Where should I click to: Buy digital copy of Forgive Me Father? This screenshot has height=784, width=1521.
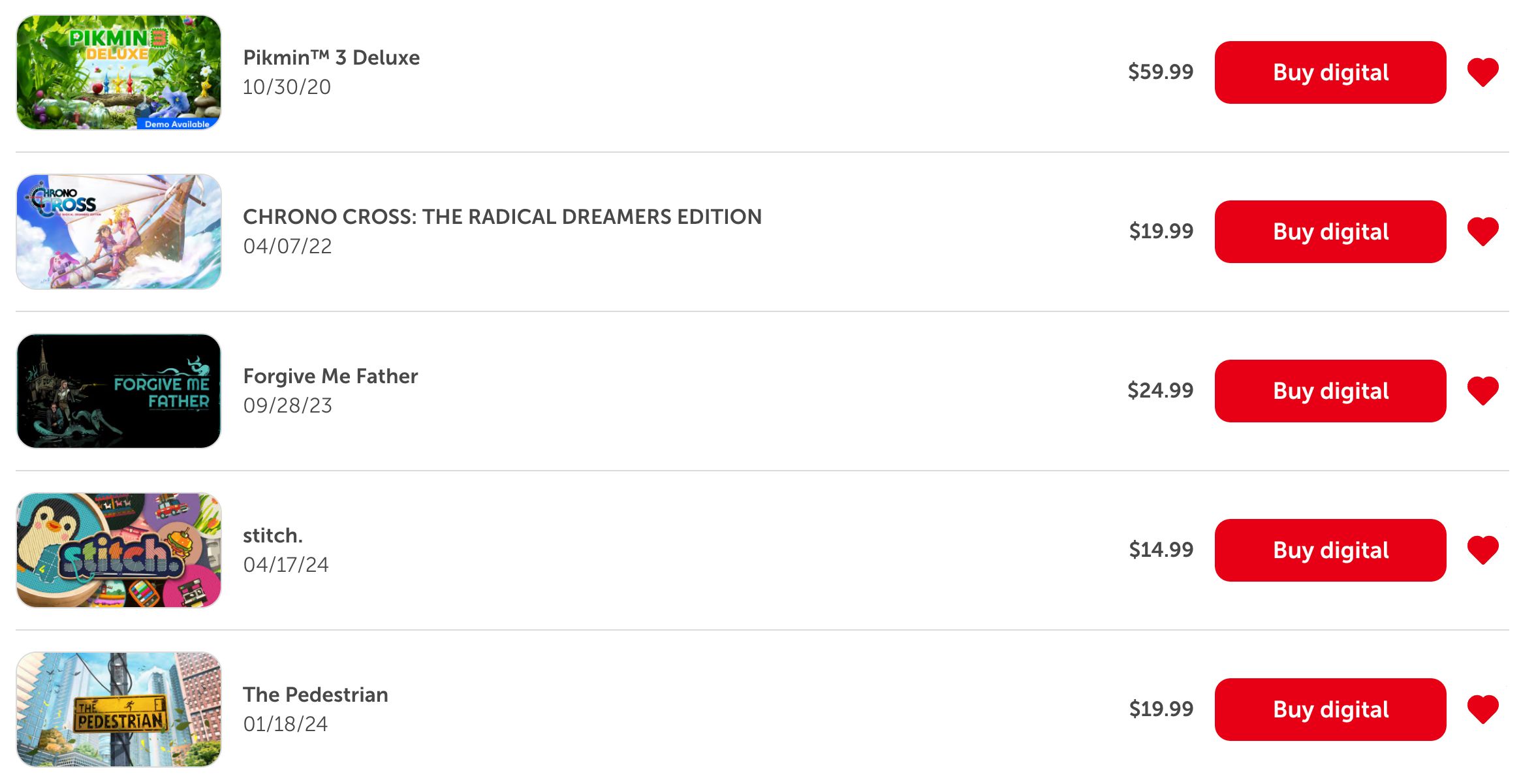(x=1329, y=389)
